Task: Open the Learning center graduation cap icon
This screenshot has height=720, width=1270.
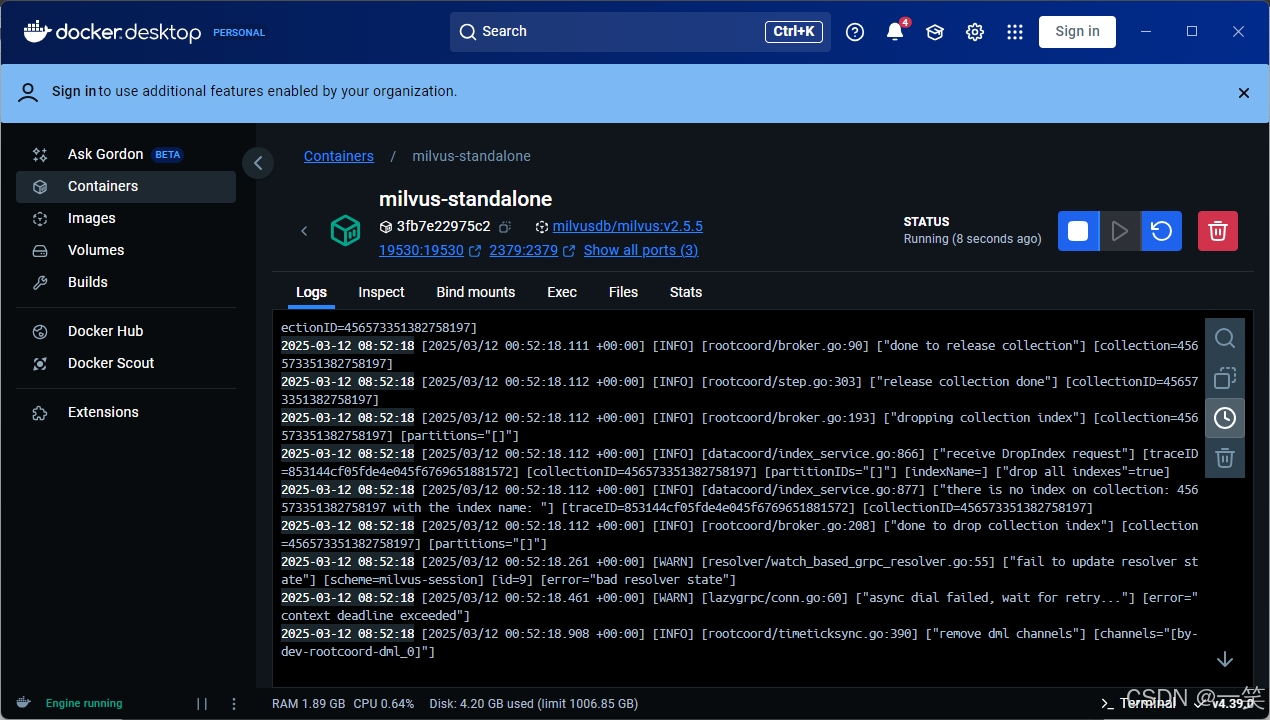Action: 935,32
